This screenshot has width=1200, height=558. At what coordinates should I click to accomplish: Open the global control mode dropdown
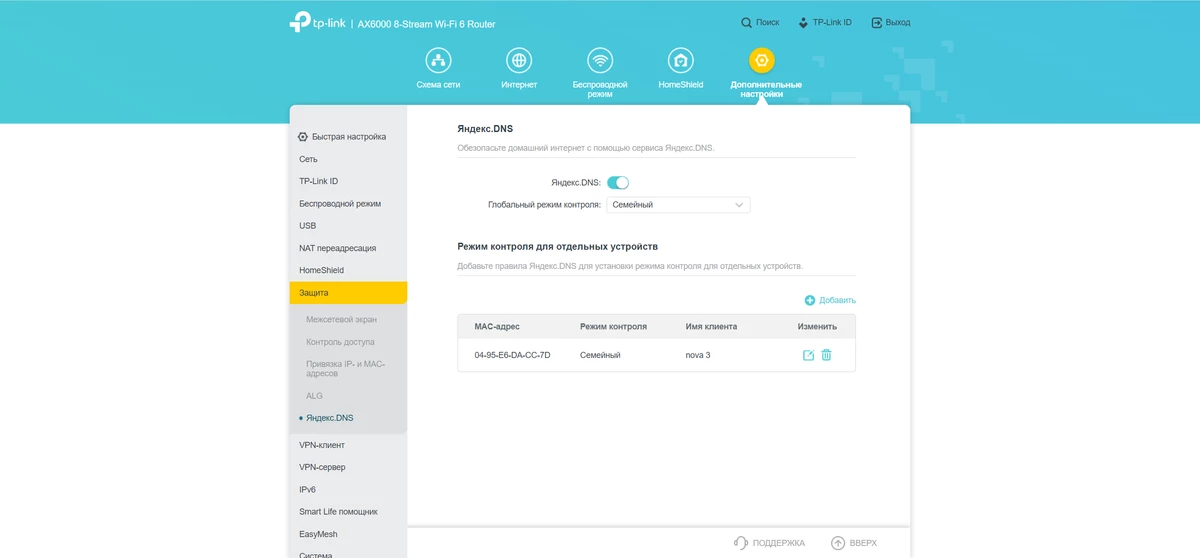[x=678, y=205]
